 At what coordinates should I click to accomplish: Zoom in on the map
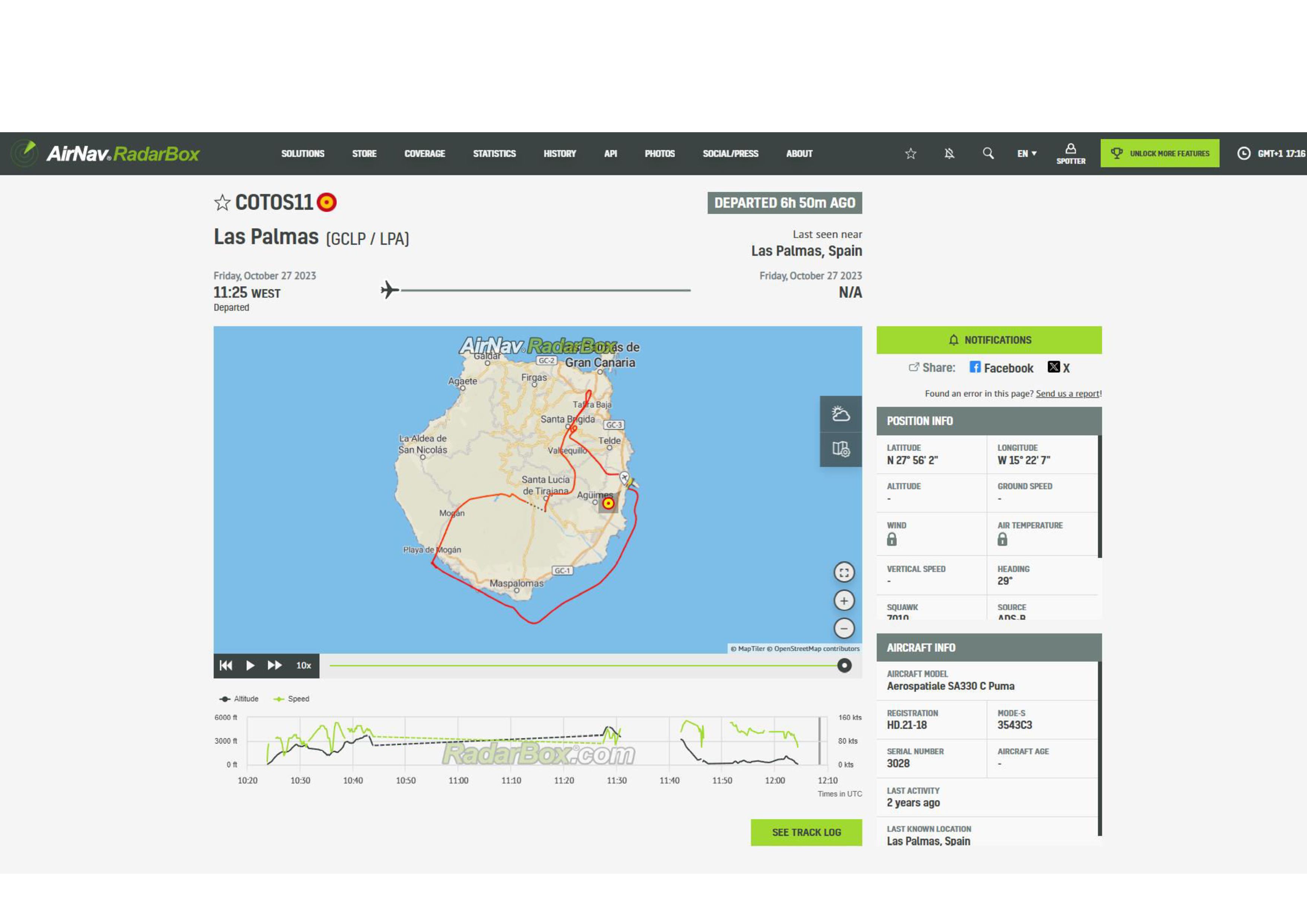(844, 601)
